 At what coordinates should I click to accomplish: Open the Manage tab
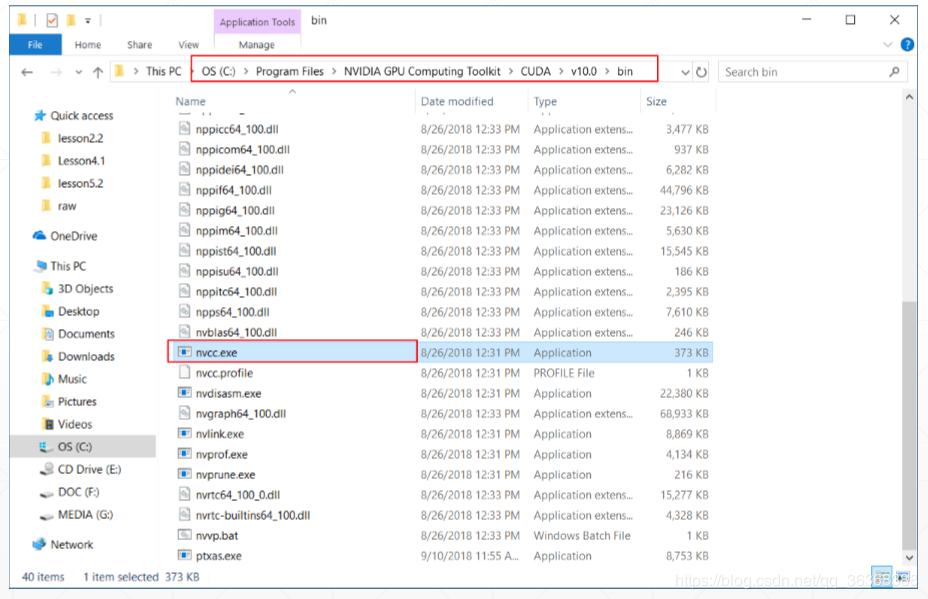(257, 44)
